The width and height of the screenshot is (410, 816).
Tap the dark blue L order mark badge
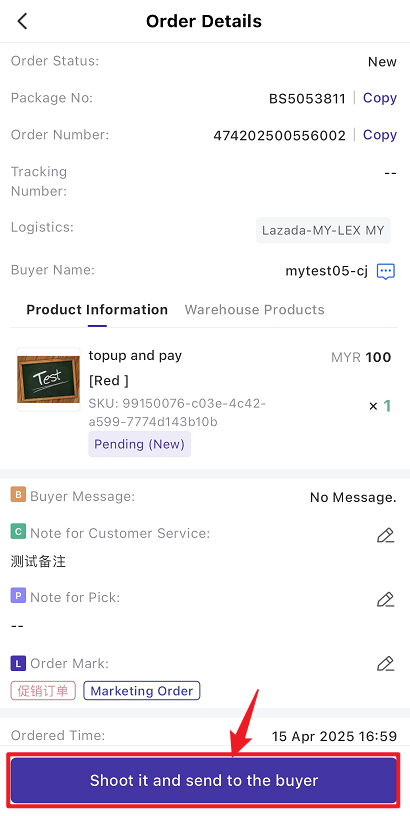pyautogui.click(x=18, y=663)
